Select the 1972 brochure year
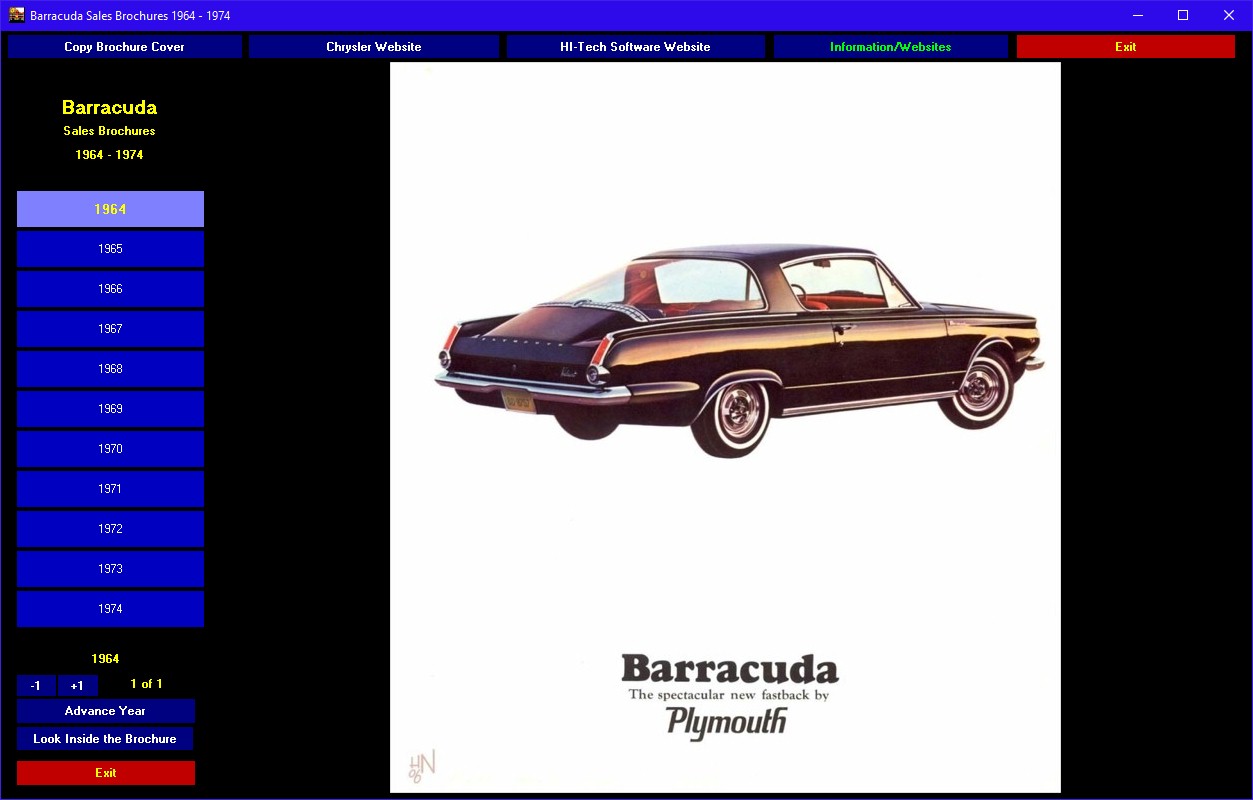The height and width of the screenshot is (800, 1253). click(x=110, y=529)
